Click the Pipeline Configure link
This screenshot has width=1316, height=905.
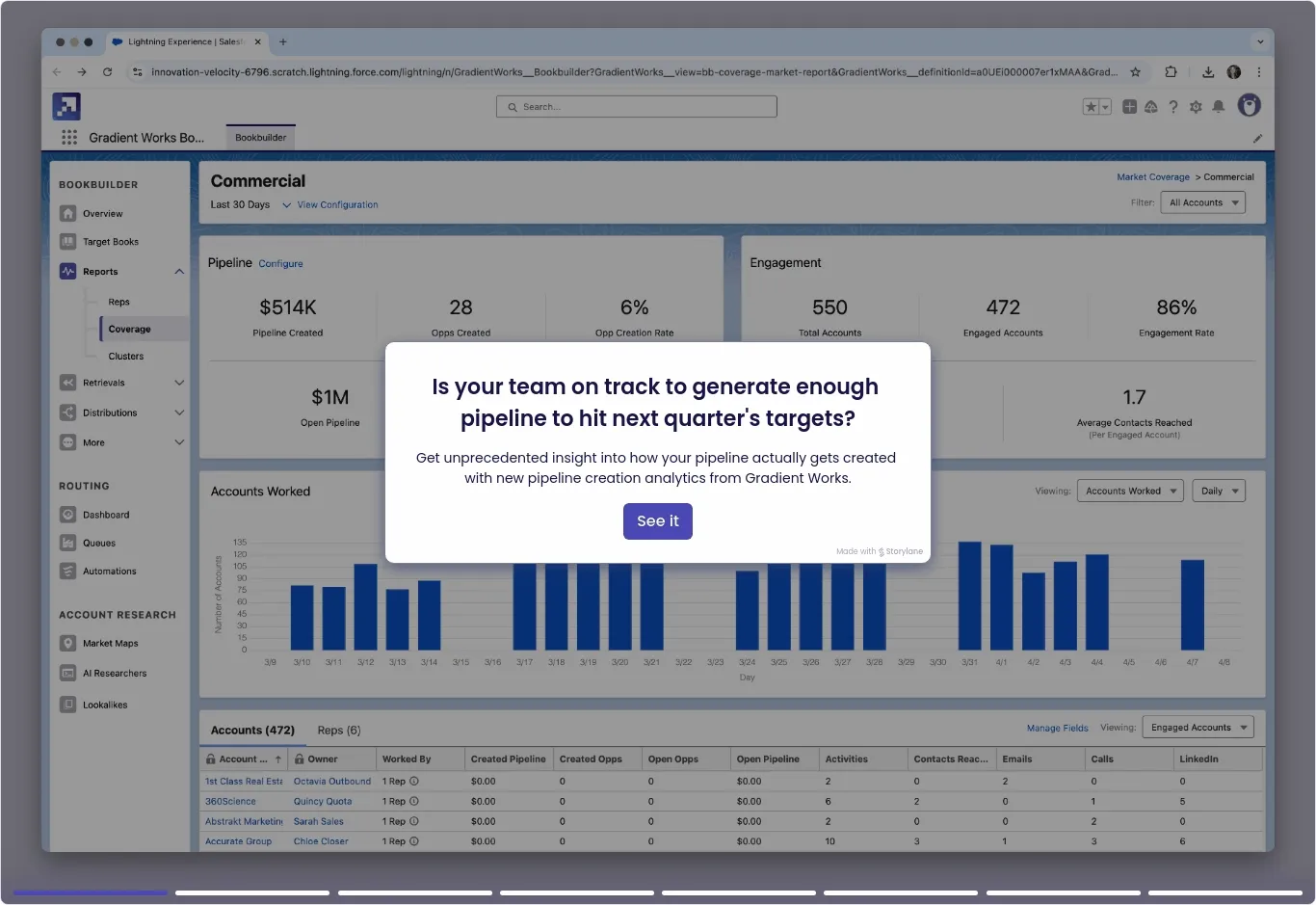click(x=280, y=264)
